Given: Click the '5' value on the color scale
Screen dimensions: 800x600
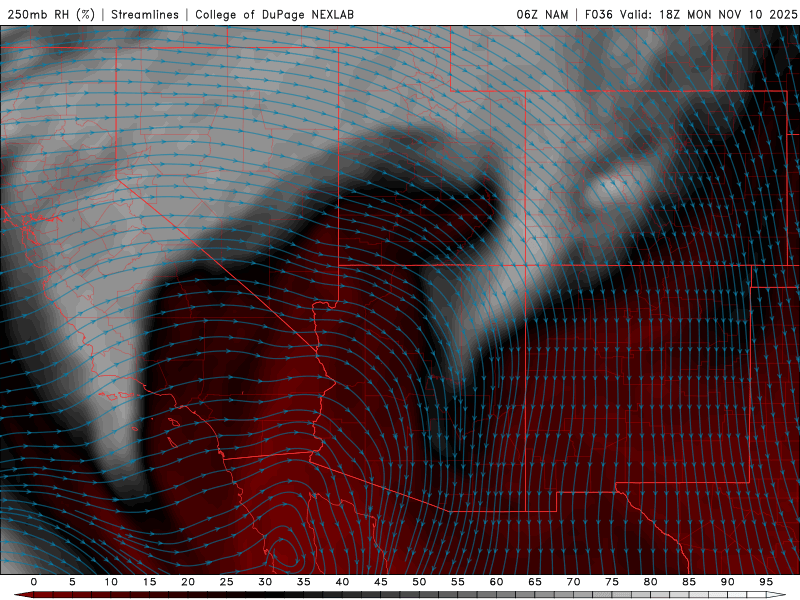Looking at the screenshot, I should tap(72, 582).
